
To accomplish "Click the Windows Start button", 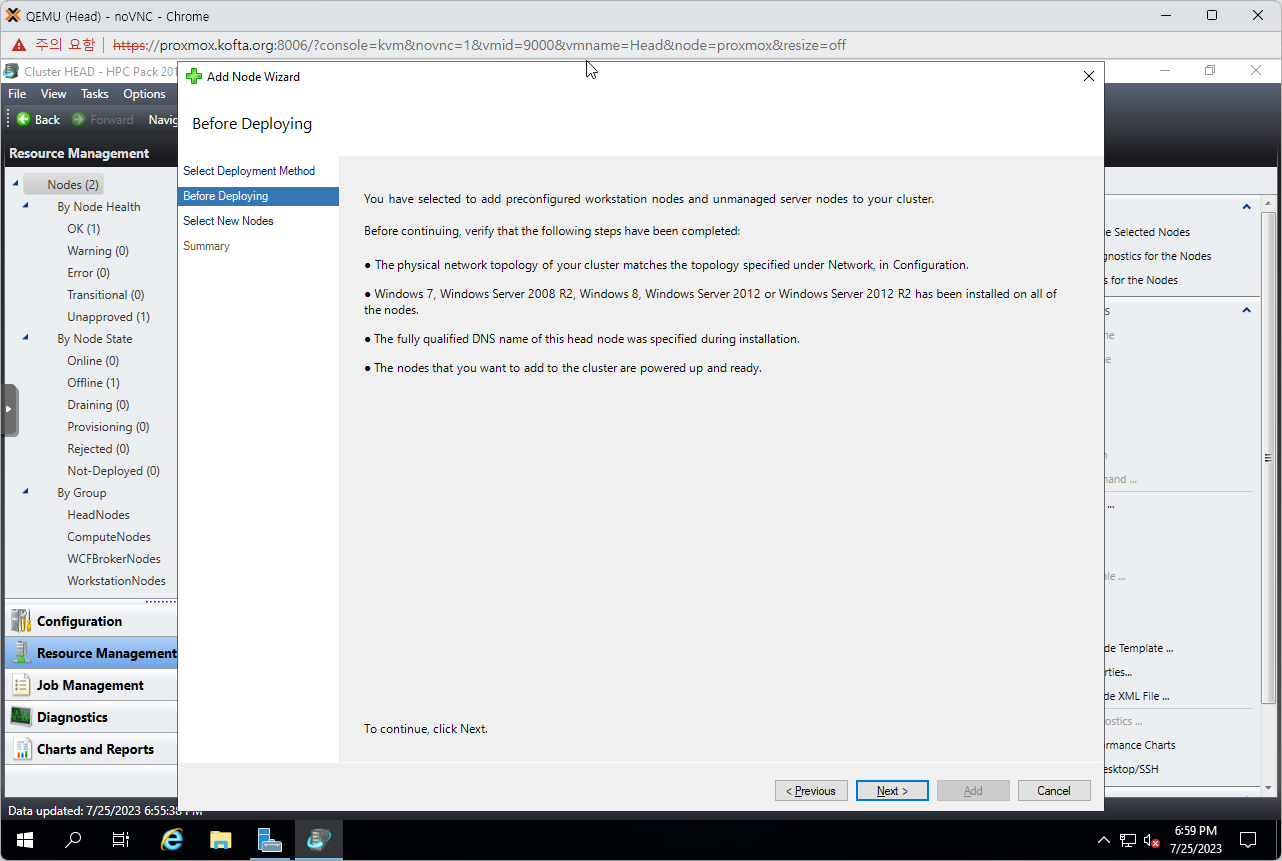I will [25, 840].
